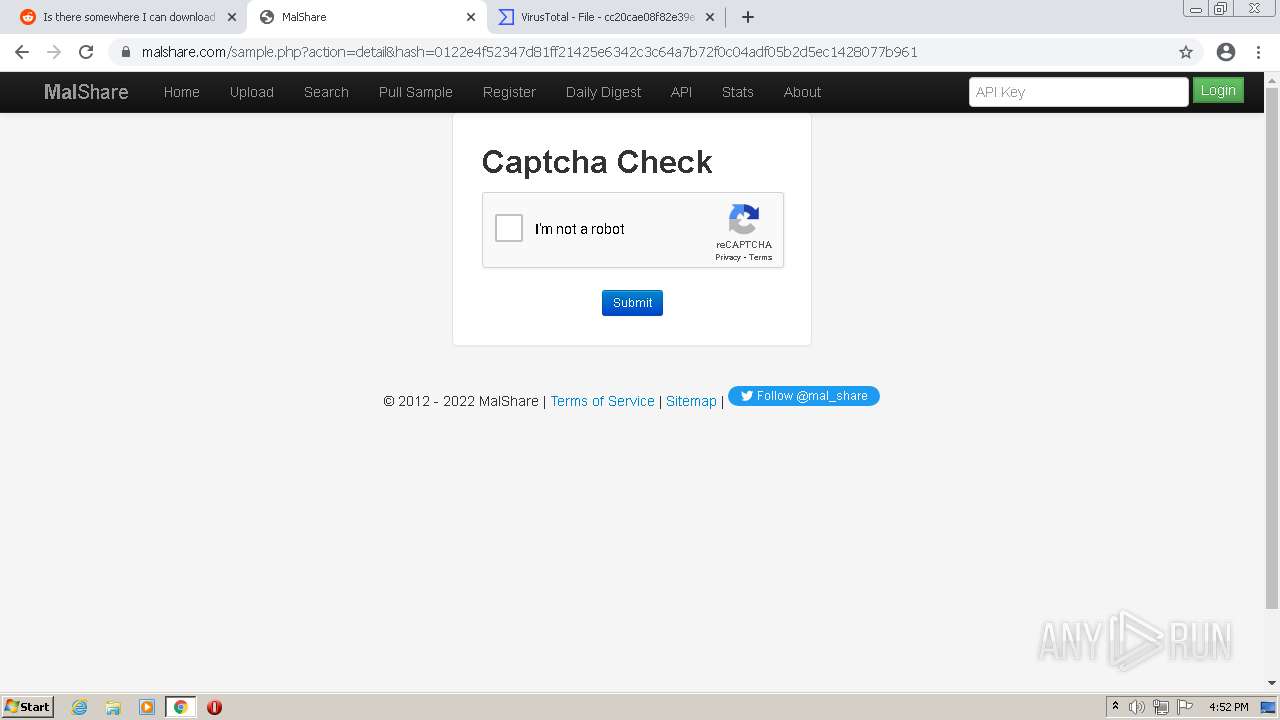Click the page scrollbar thumb
This screenshot has width=1280, height=720.
(x=1272, y=348)
